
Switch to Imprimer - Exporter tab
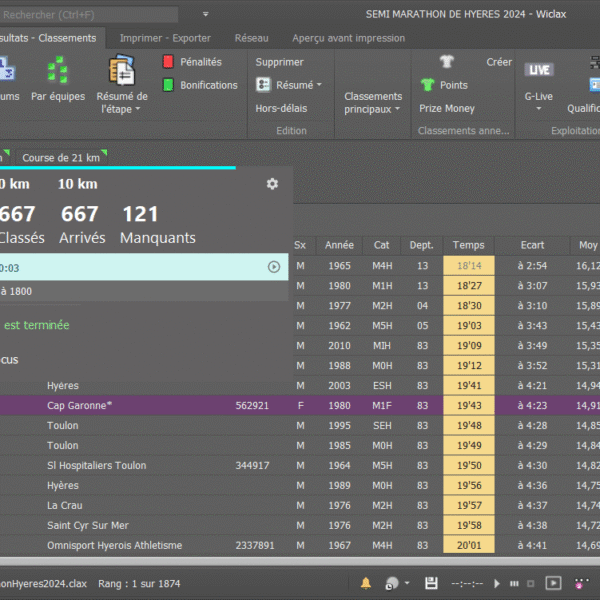165,38
